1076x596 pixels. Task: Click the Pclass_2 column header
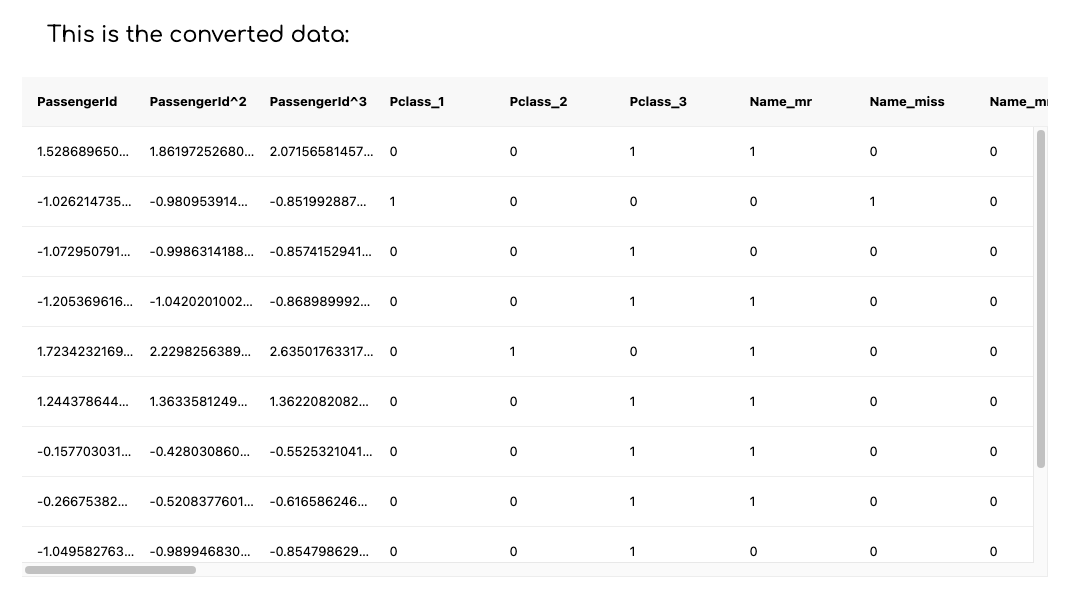(x=538, y=102)
